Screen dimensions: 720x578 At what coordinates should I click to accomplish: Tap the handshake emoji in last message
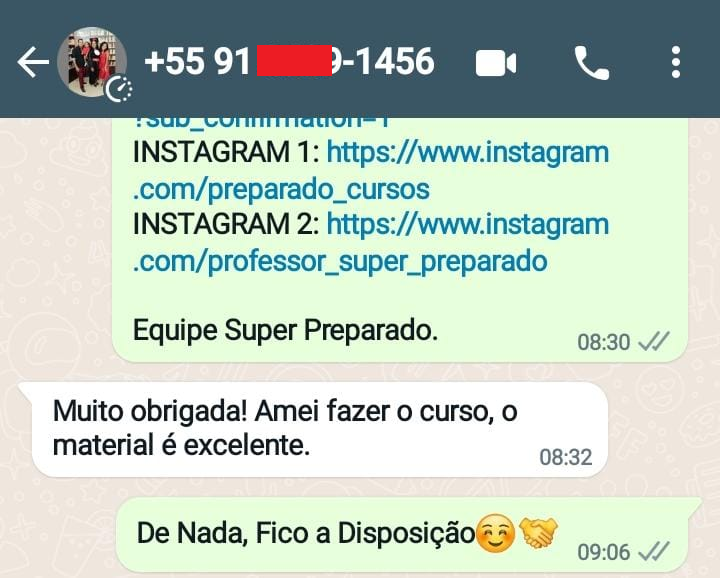538,532
